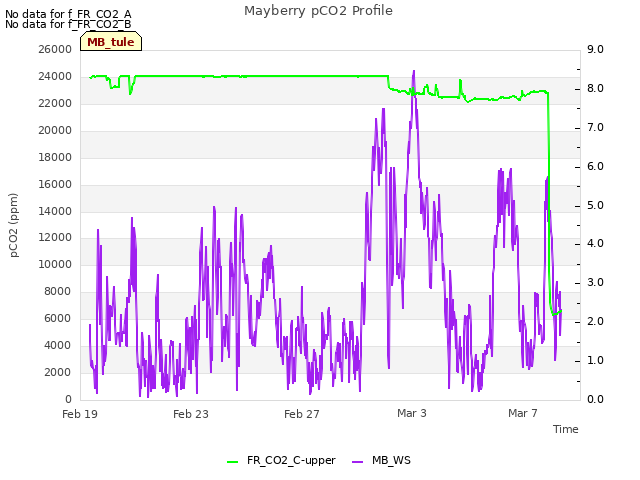
Task: Click the 1.0 right-axis tick label
Action: pos(595,360)
